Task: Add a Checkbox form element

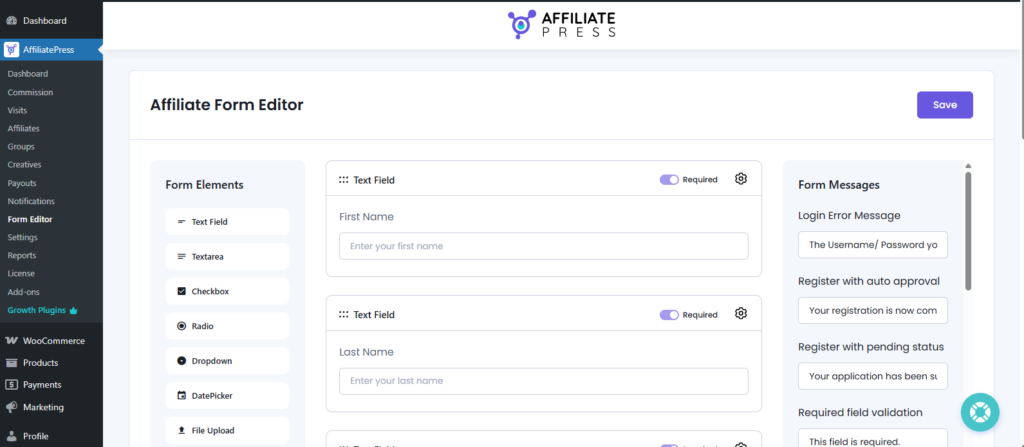Action: tap(227, 291)
